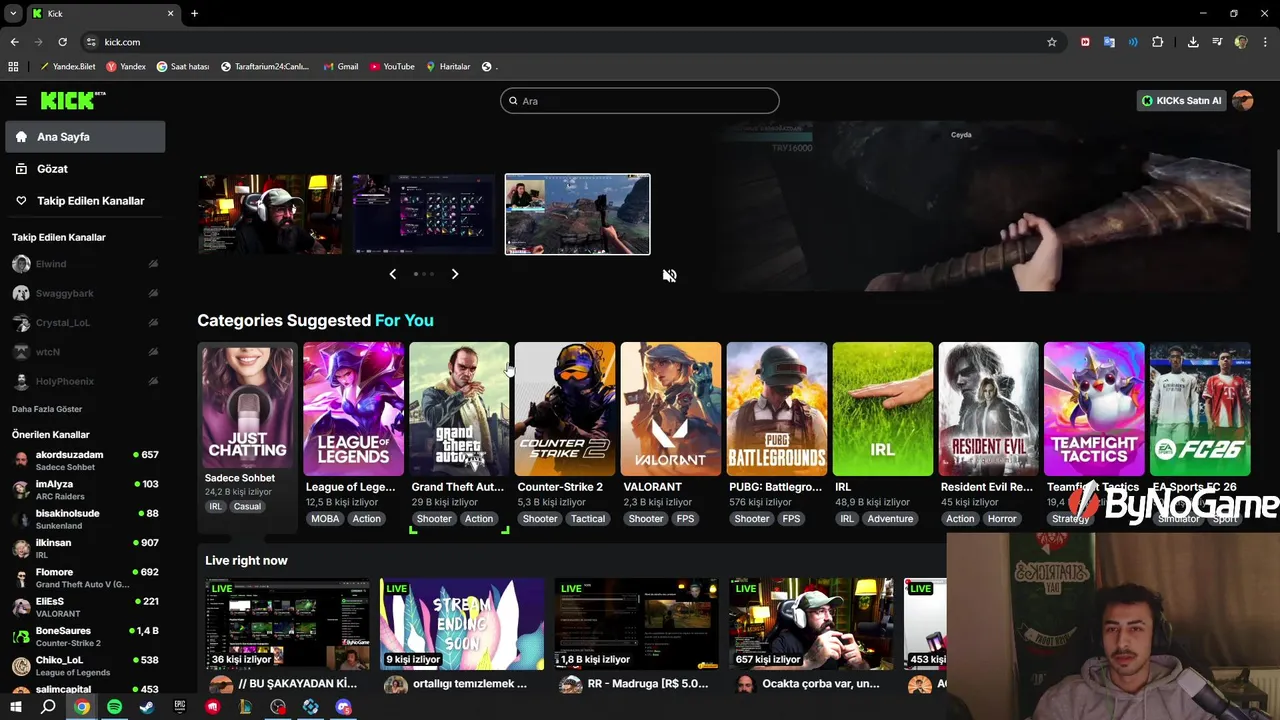Open recommended channel Flomore
The height and width of the screenshot is (720, 1280).
pos(85,578)
